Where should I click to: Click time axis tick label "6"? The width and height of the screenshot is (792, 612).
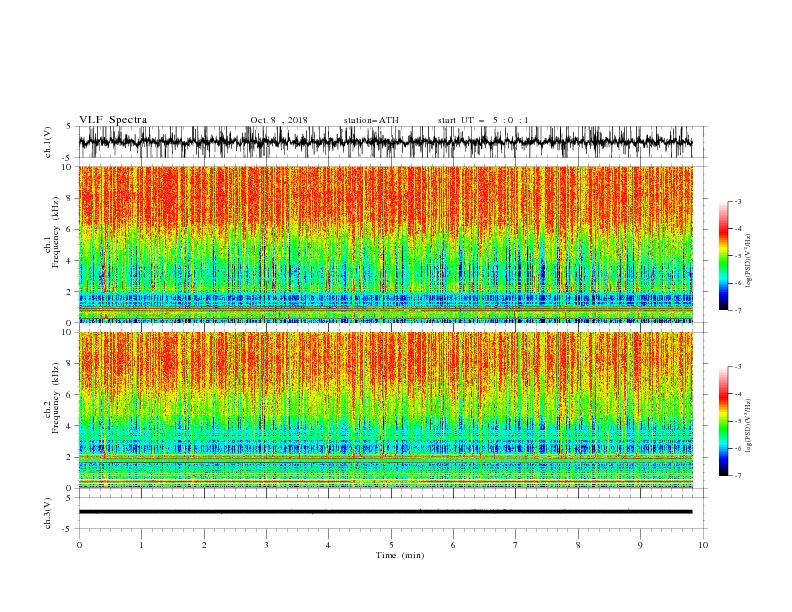(x=453, y=545)
